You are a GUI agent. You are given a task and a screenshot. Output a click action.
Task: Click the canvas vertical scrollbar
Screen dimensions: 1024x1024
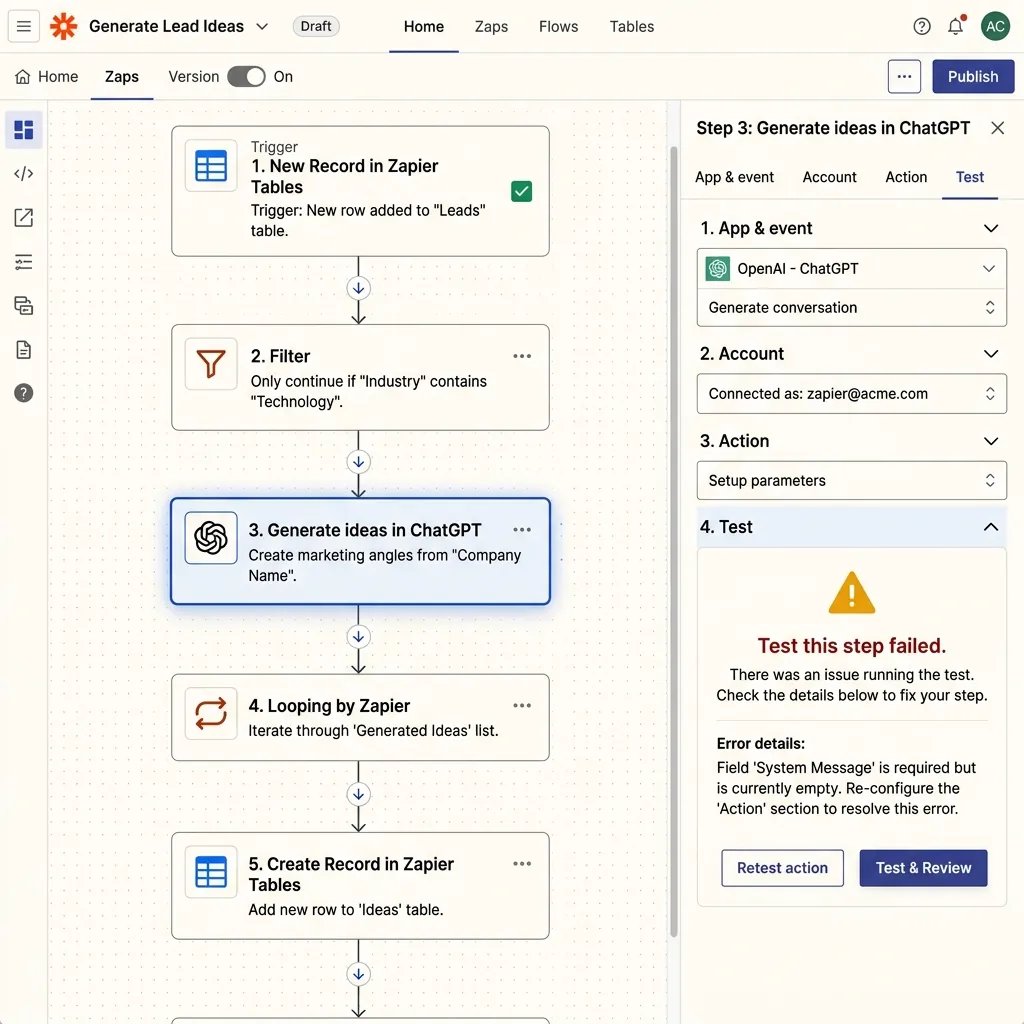(x=673, y=542)
